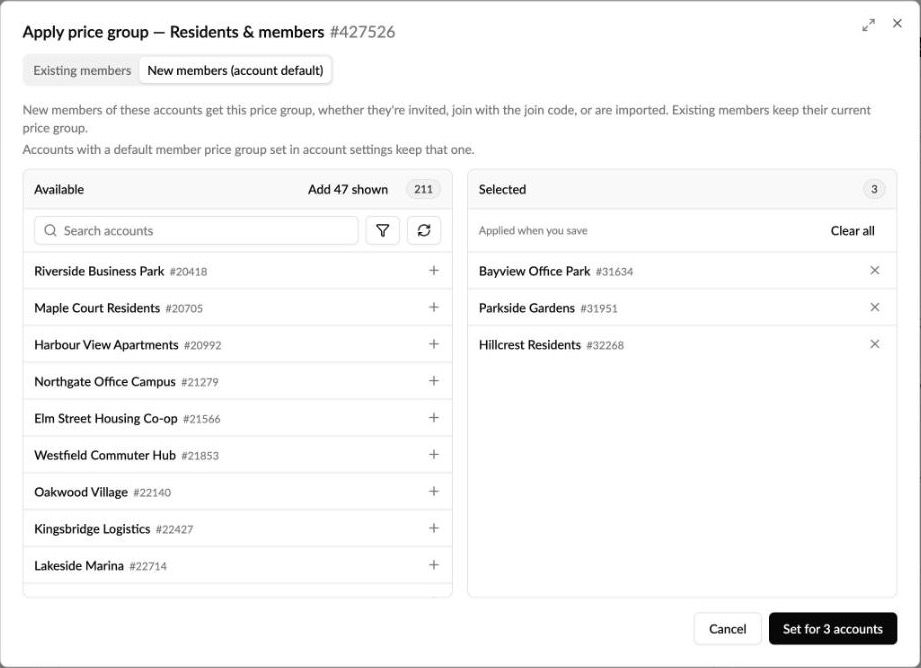The height and width of the screenshot is (668, 921).
Task: Click account ID #32268
Action: [605, 345]
